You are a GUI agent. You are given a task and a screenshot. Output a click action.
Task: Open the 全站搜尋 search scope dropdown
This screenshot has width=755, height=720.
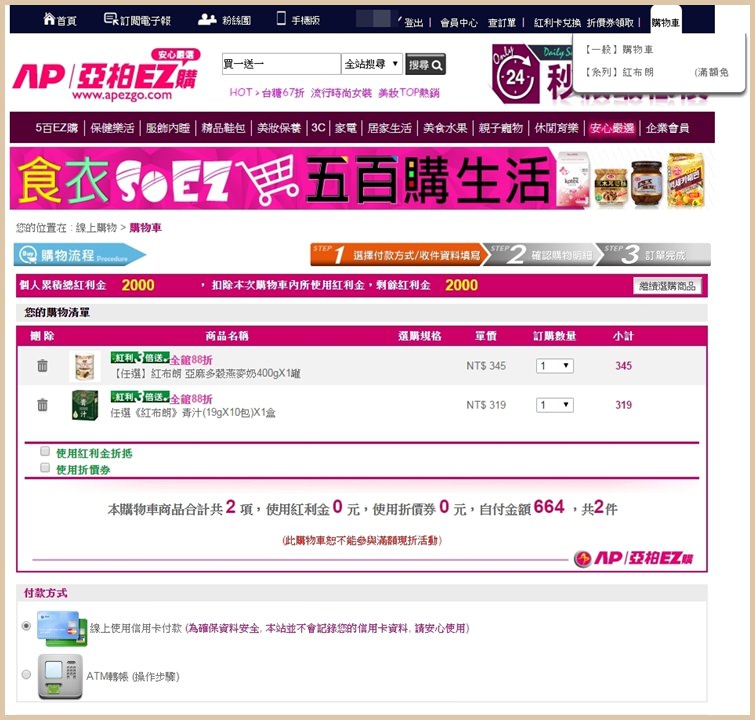[371, 65]
